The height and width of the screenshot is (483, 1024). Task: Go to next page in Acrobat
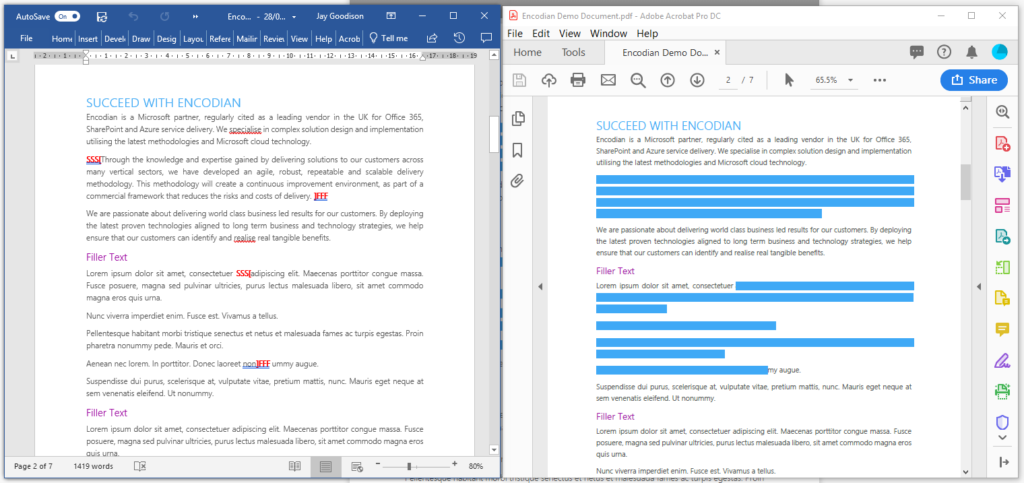coord(697,80)
